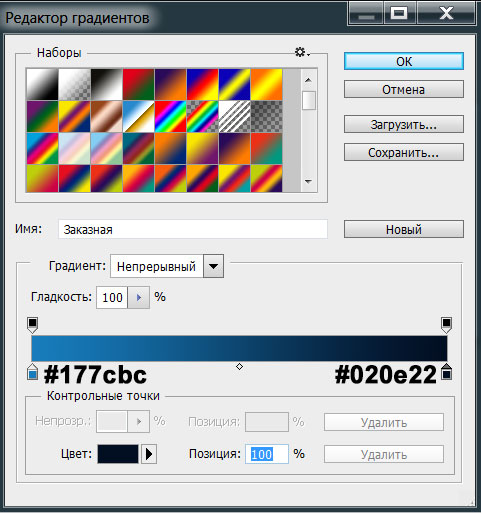Click scroll-up arrow of presets list
The width and height of the screenshot is (481, 513).
tap(308, 80)
